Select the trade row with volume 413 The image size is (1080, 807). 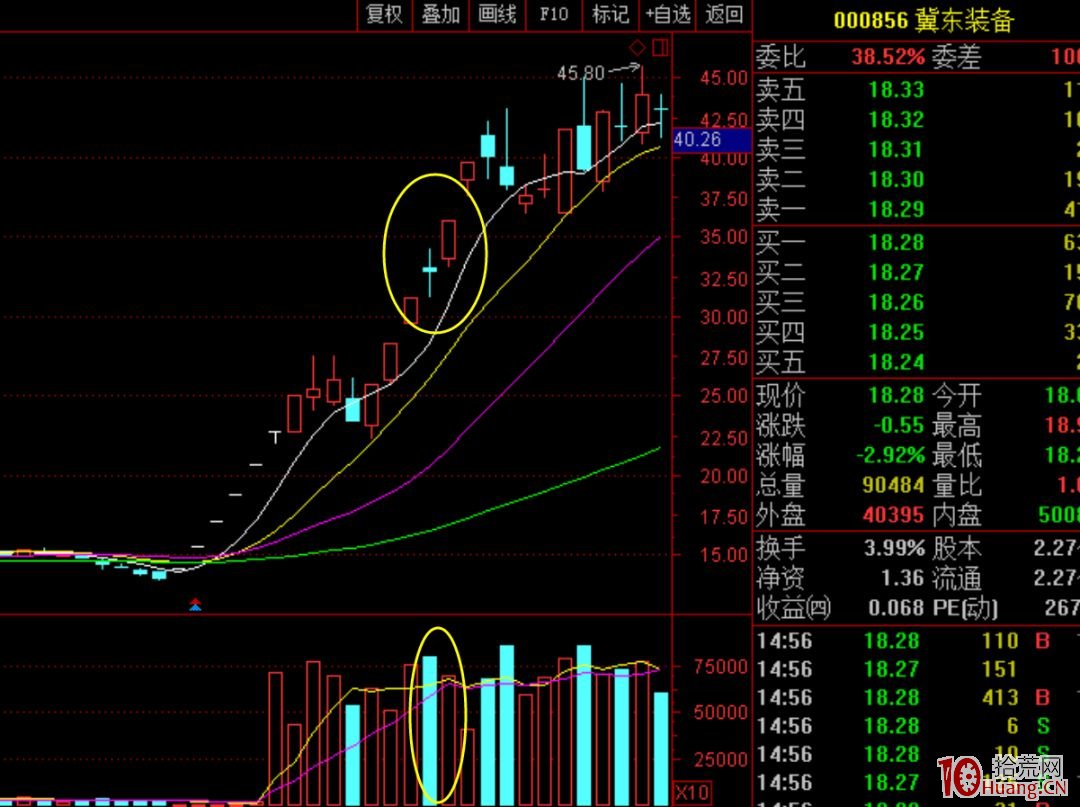point(917,698)
